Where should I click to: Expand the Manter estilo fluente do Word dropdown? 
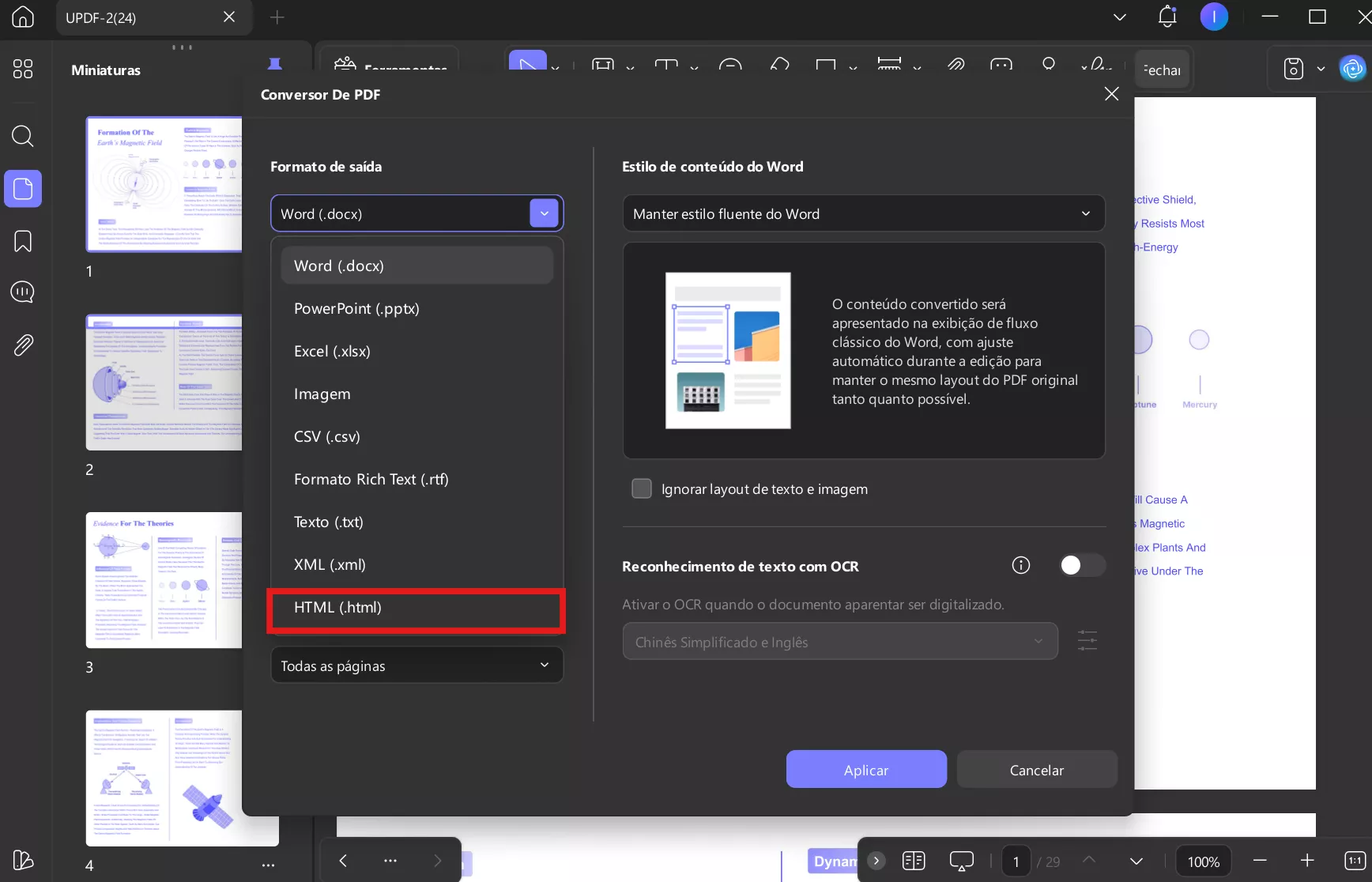point(863,213)
